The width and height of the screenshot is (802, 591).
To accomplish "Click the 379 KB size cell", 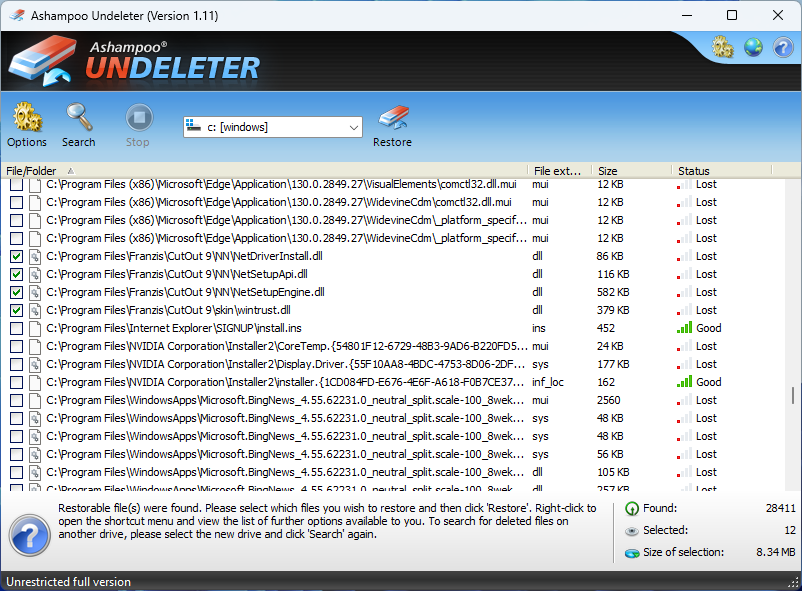I will click(x=613, y=310).
